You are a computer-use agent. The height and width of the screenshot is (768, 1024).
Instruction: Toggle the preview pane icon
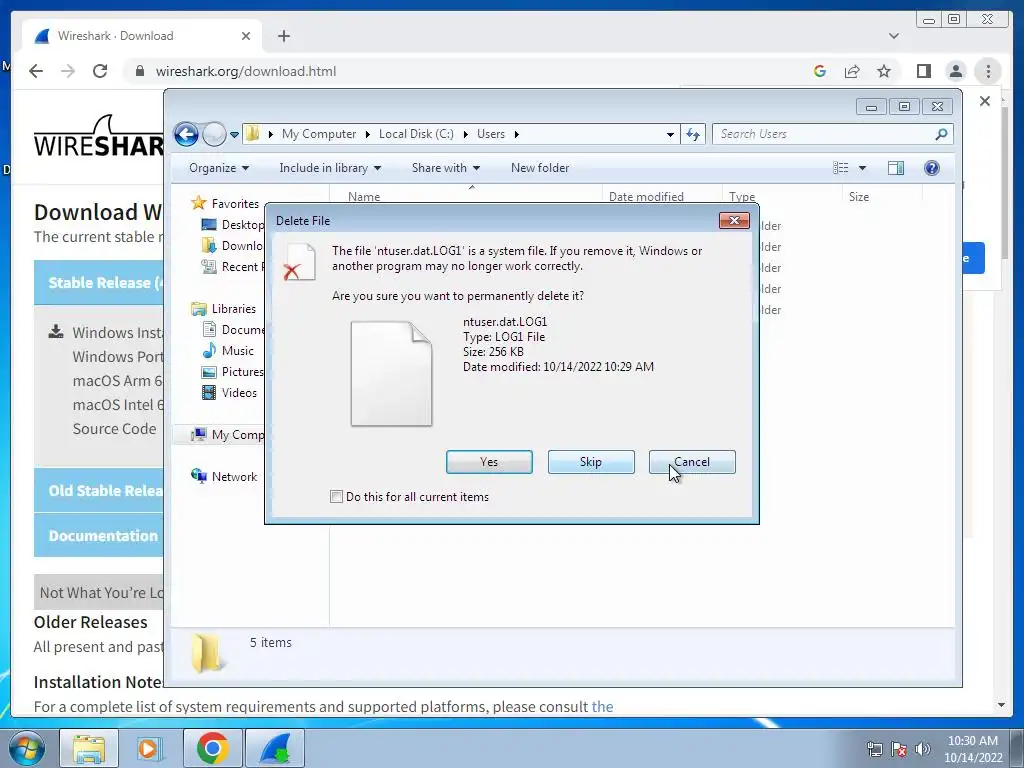click(896, 168)
